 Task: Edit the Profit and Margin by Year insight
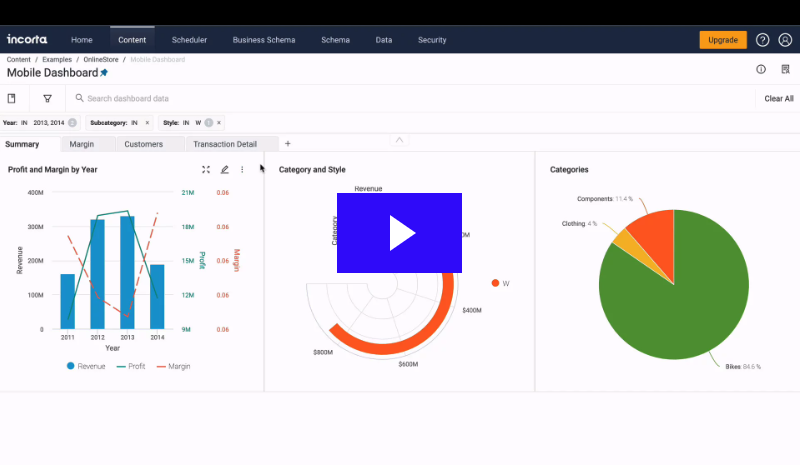coord(224,170)
